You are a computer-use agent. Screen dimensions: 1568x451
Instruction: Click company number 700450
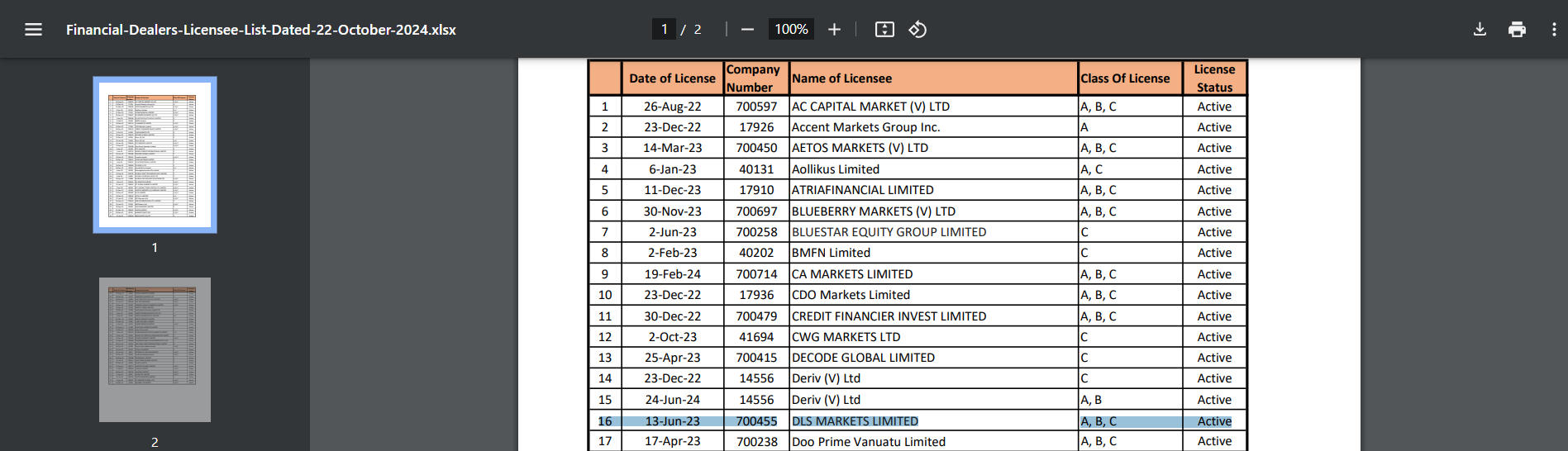coord(756,148)
